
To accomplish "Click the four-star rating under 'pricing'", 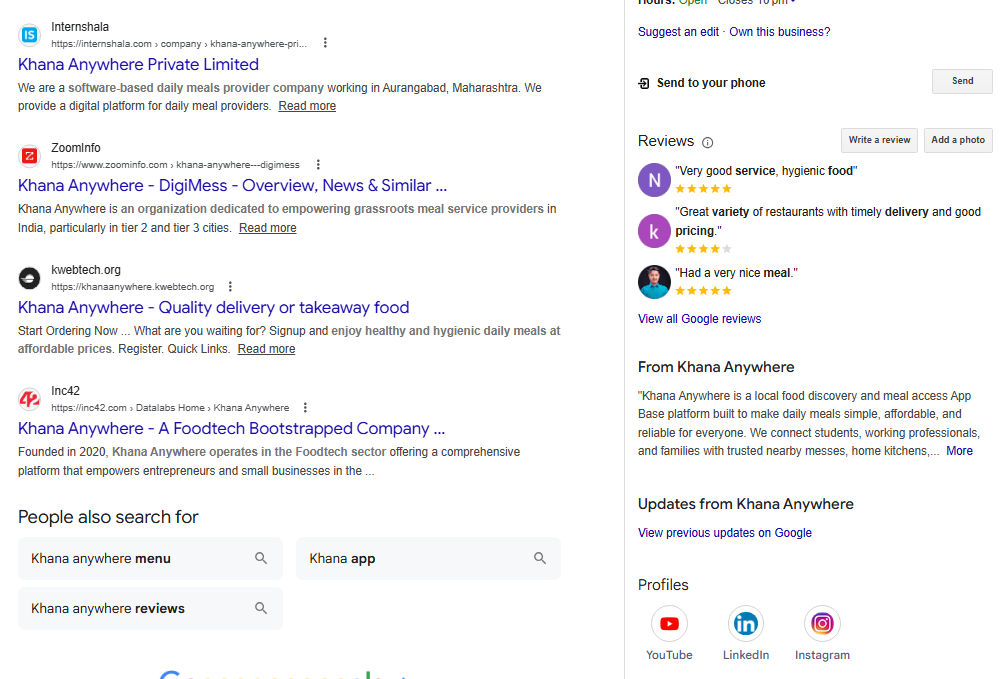I will point(703,249).
